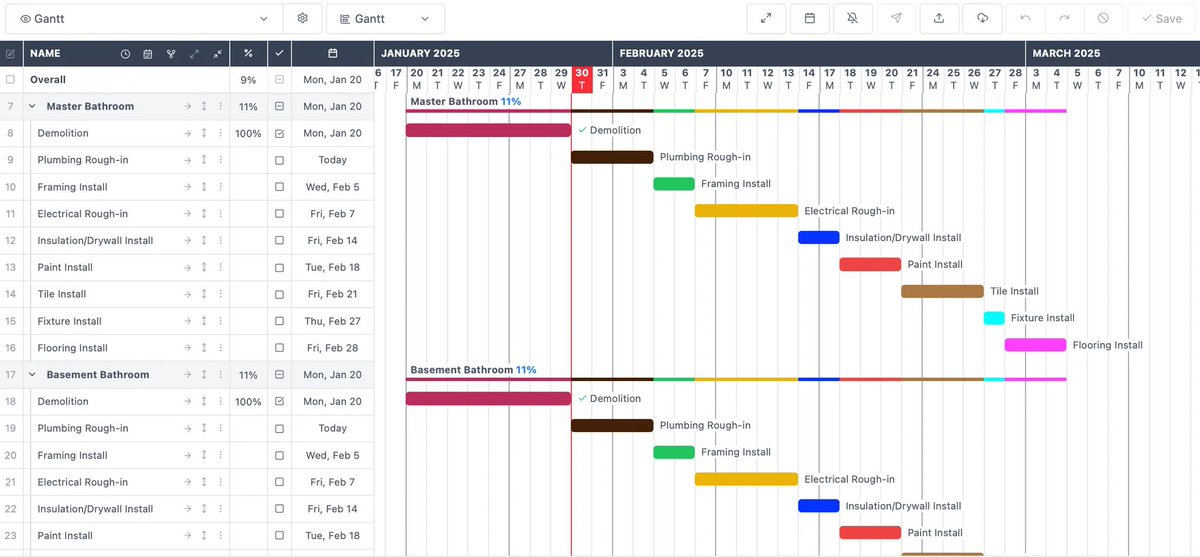This screenshot has height=557, width=1200.
Task: Click the blue Insulation/Drywall bar under Basement Bathroom
Action: [x=819, y=506]
